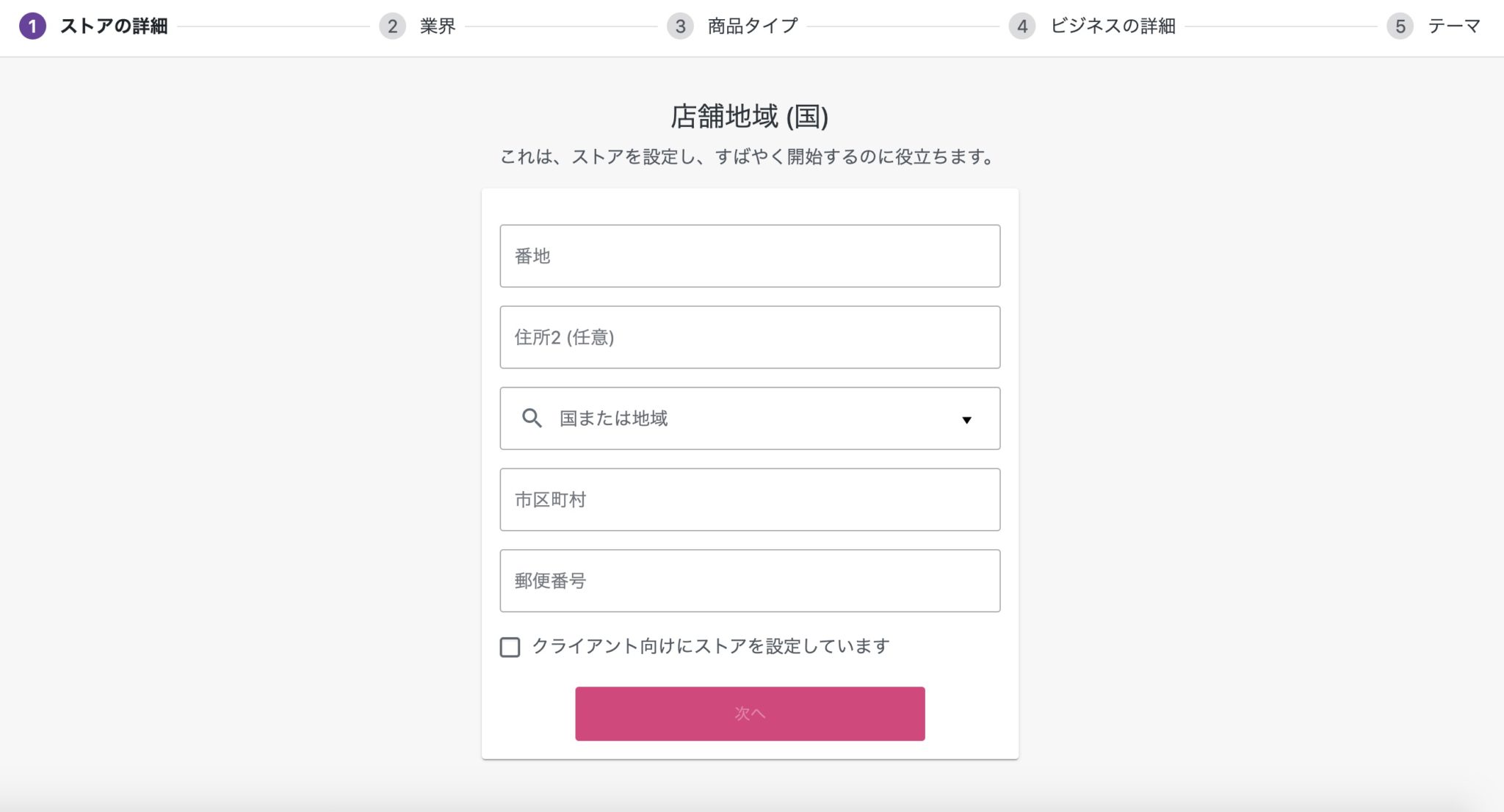
Task: Click the step 2 number circle
Action: pos(392,26)
